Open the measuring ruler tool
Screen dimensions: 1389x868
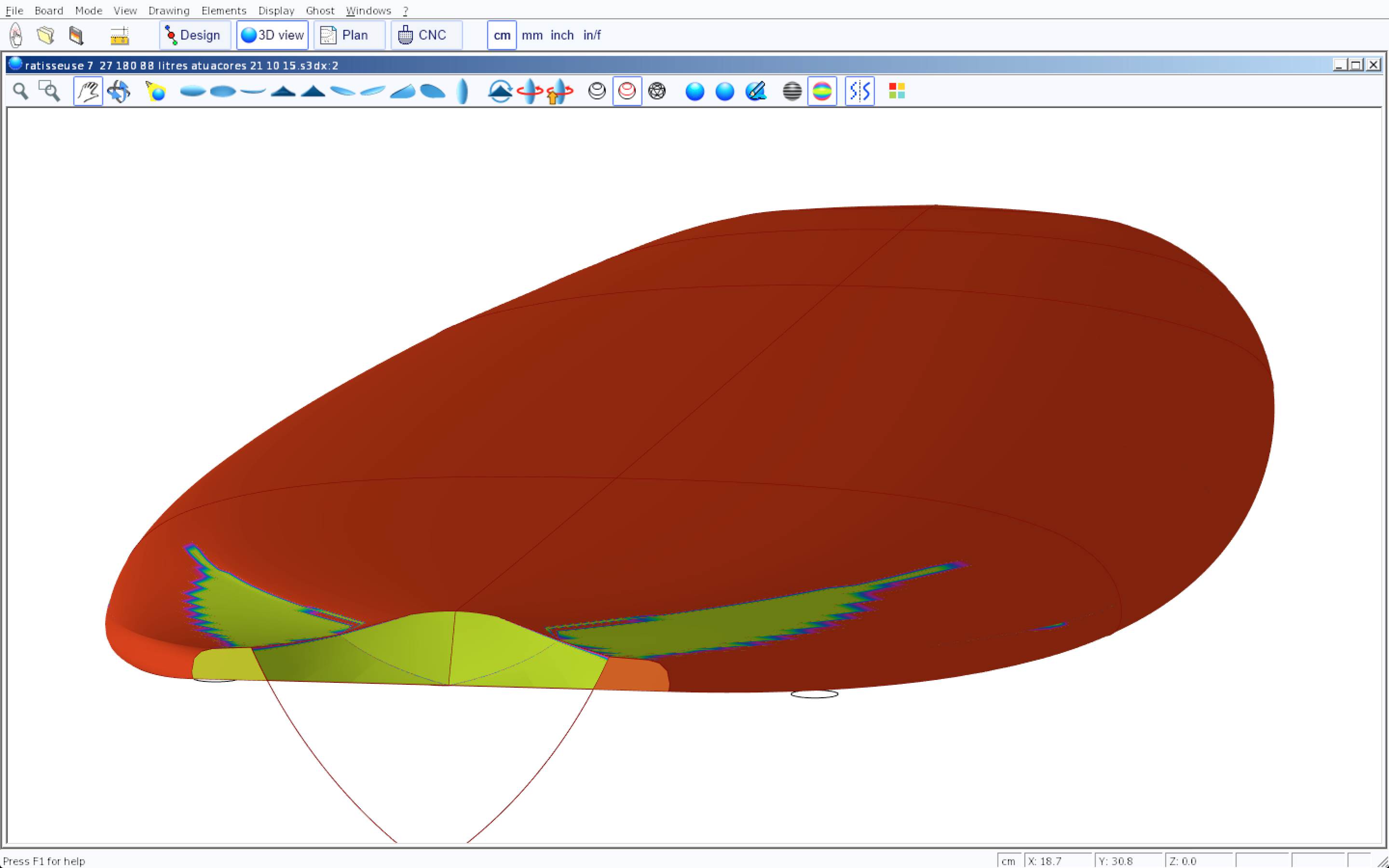tap(120, 36)
